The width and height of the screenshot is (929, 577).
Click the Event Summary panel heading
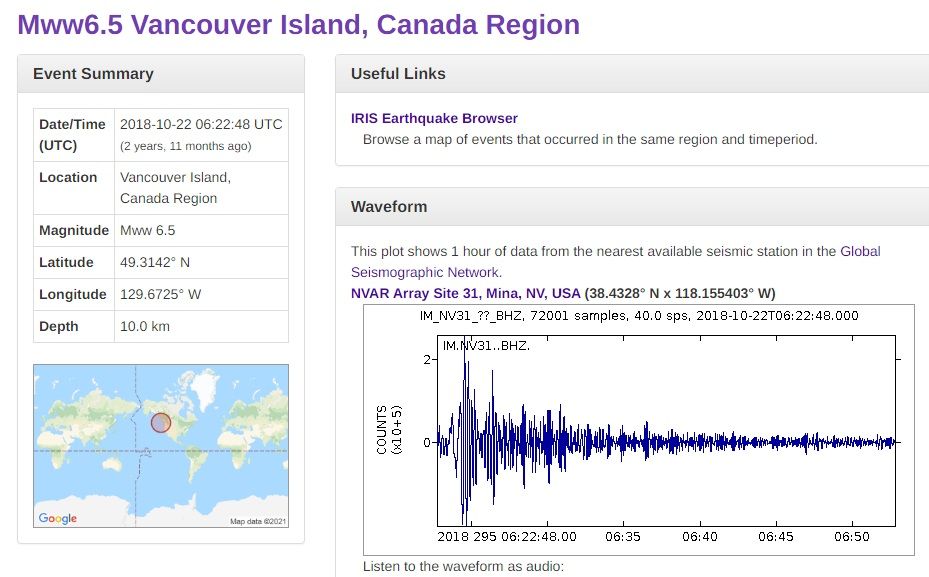pyautogui.click(x=93, y=74)
